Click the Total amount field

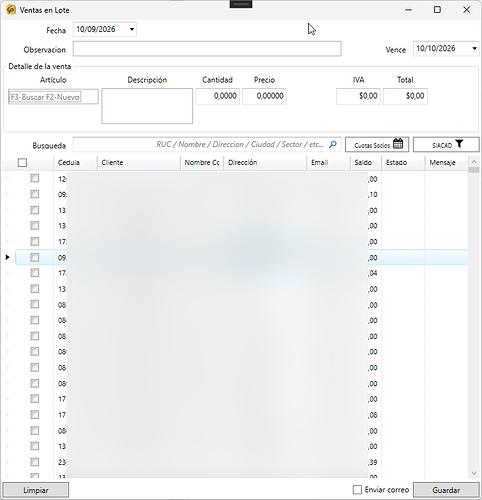click(405, 96)
